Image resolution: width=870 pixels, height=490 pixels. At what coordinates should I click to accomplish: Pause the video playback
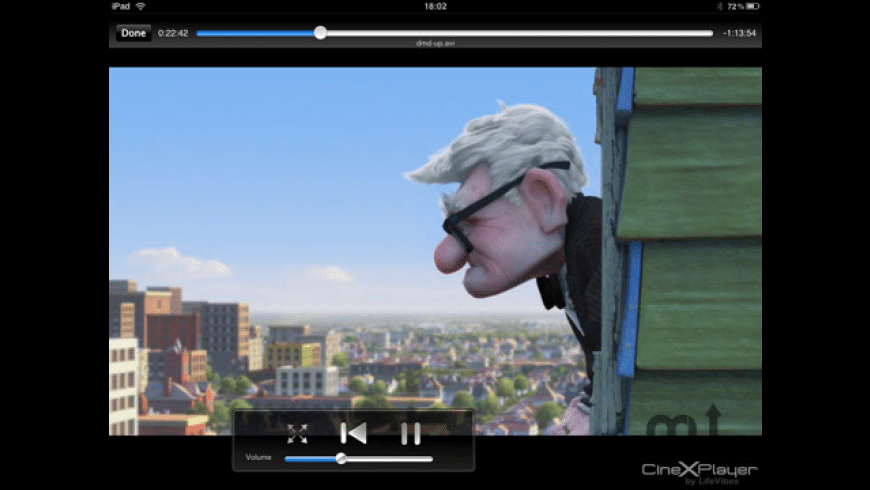411,433
